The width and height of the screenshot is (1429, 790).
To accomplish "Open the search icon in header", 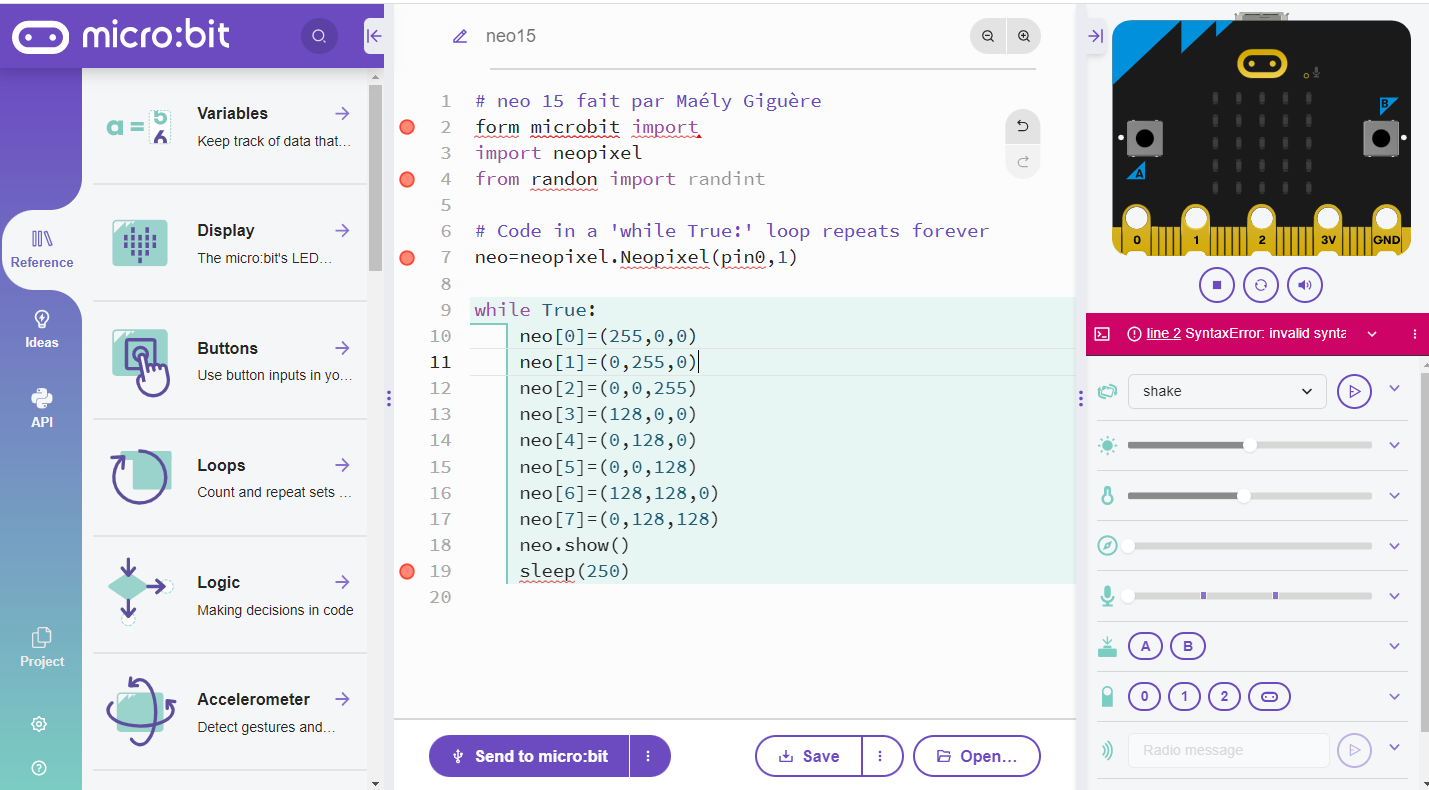I will pyautogui.click(x=319, y=36).
